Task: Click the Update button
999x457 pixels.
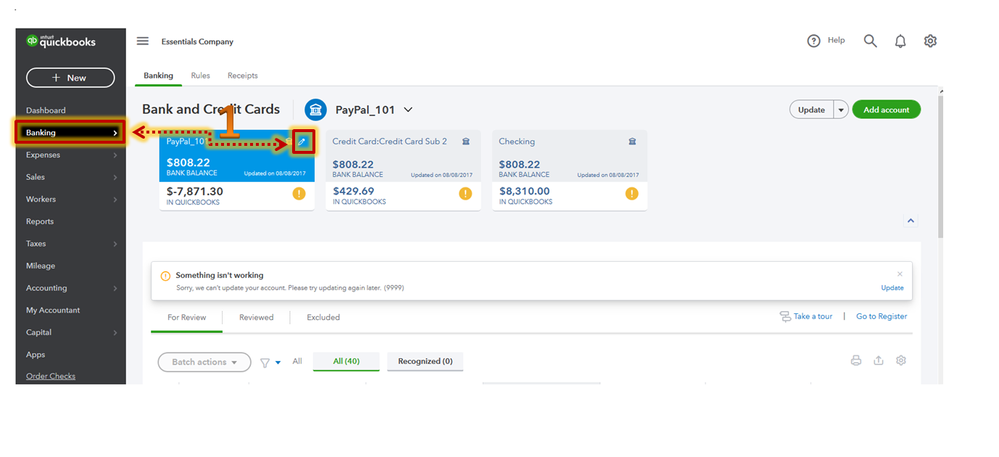Action: click(812, 110)
